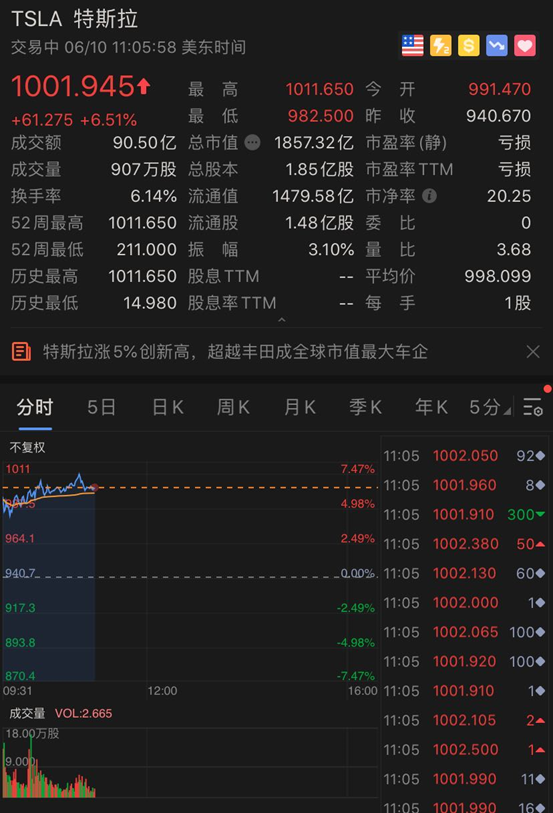This screenshot has width=553, height=813.
Task: Tap the yellow lightning bolt icon
Action: coord(441,46)
